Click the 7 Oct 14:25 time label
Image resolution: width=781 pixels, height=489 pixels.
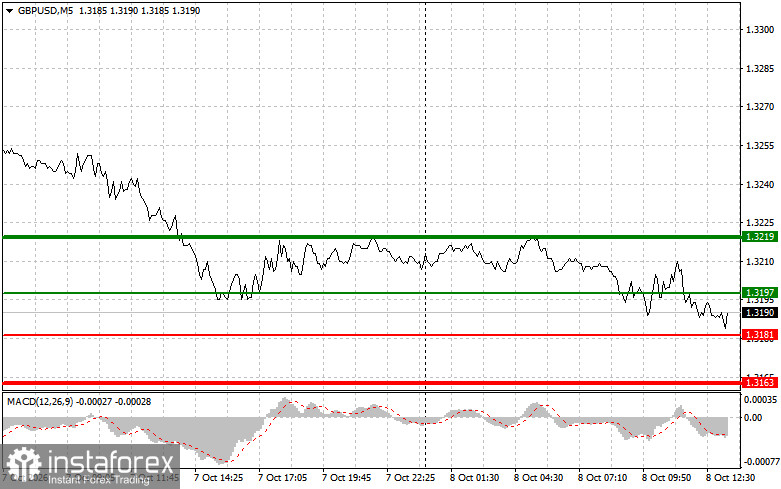click(219, 478)
